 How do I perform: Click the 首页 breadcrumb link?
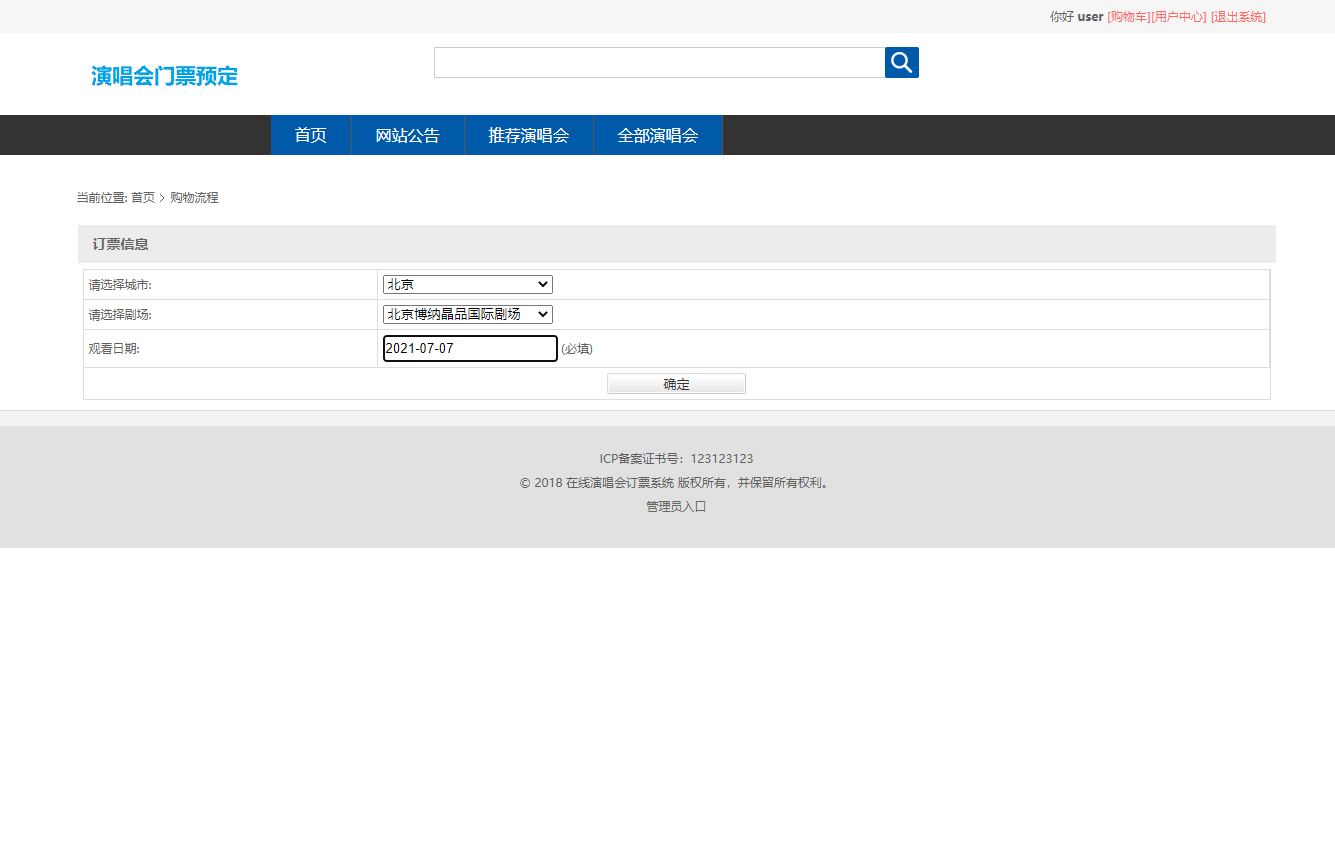(142, 198)
